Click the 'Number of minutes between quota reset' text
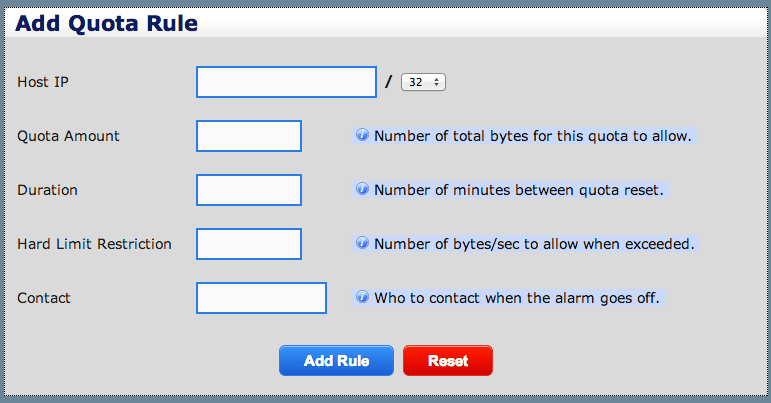The width and height of the screenshot is (771, 403). (518, 190)
